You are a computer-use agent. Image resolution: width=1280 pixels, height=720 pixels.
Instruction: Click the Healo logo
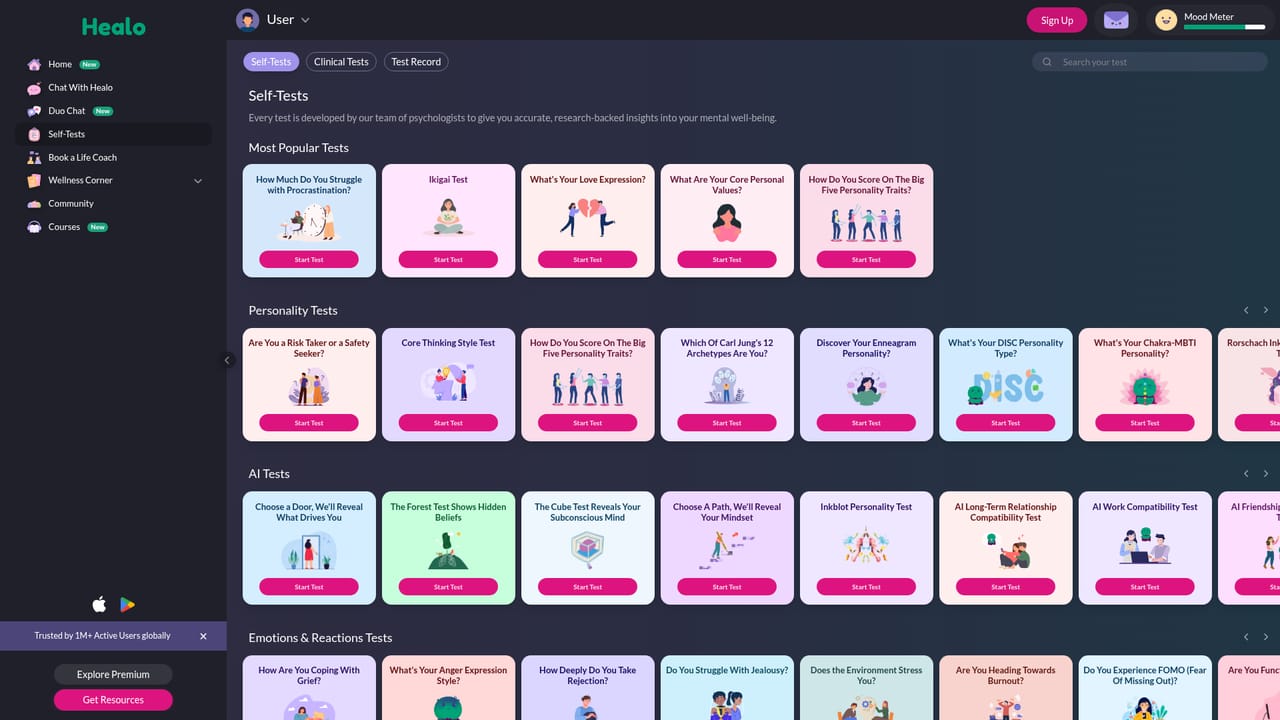pyautogui.click(x=113, y=27)
